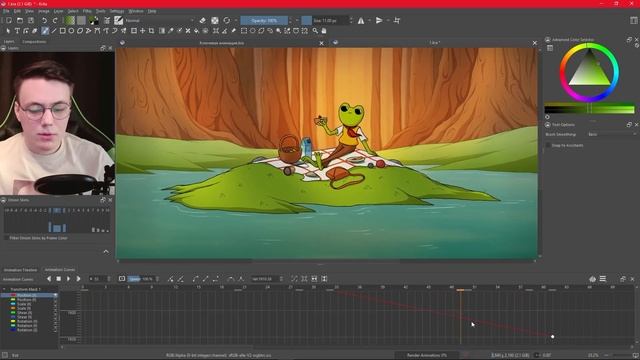Select the Rectangle shape tool

pos(62,31)
